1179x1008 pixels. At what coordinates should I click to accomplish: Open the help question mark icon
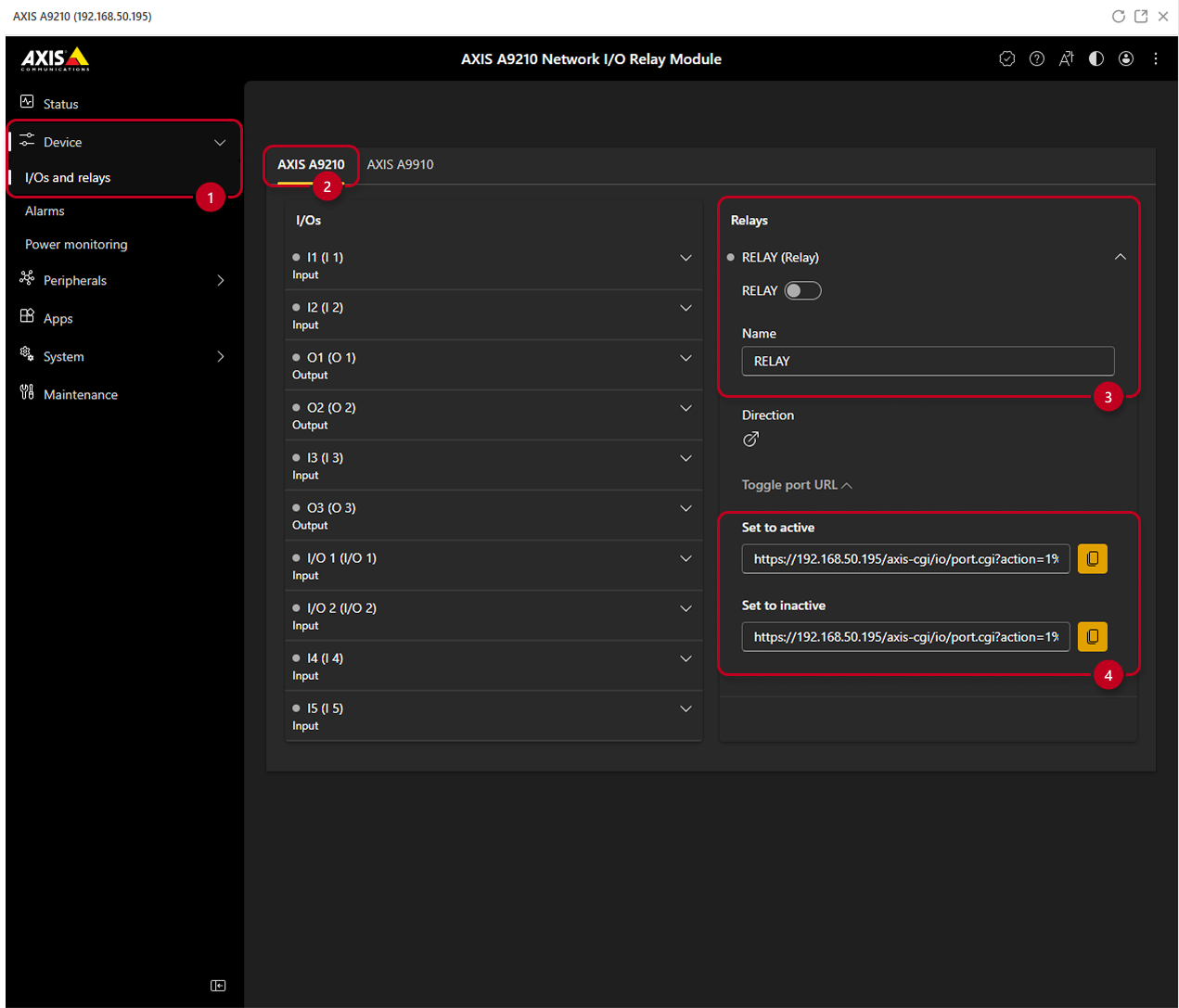(x=1037, y=58)
